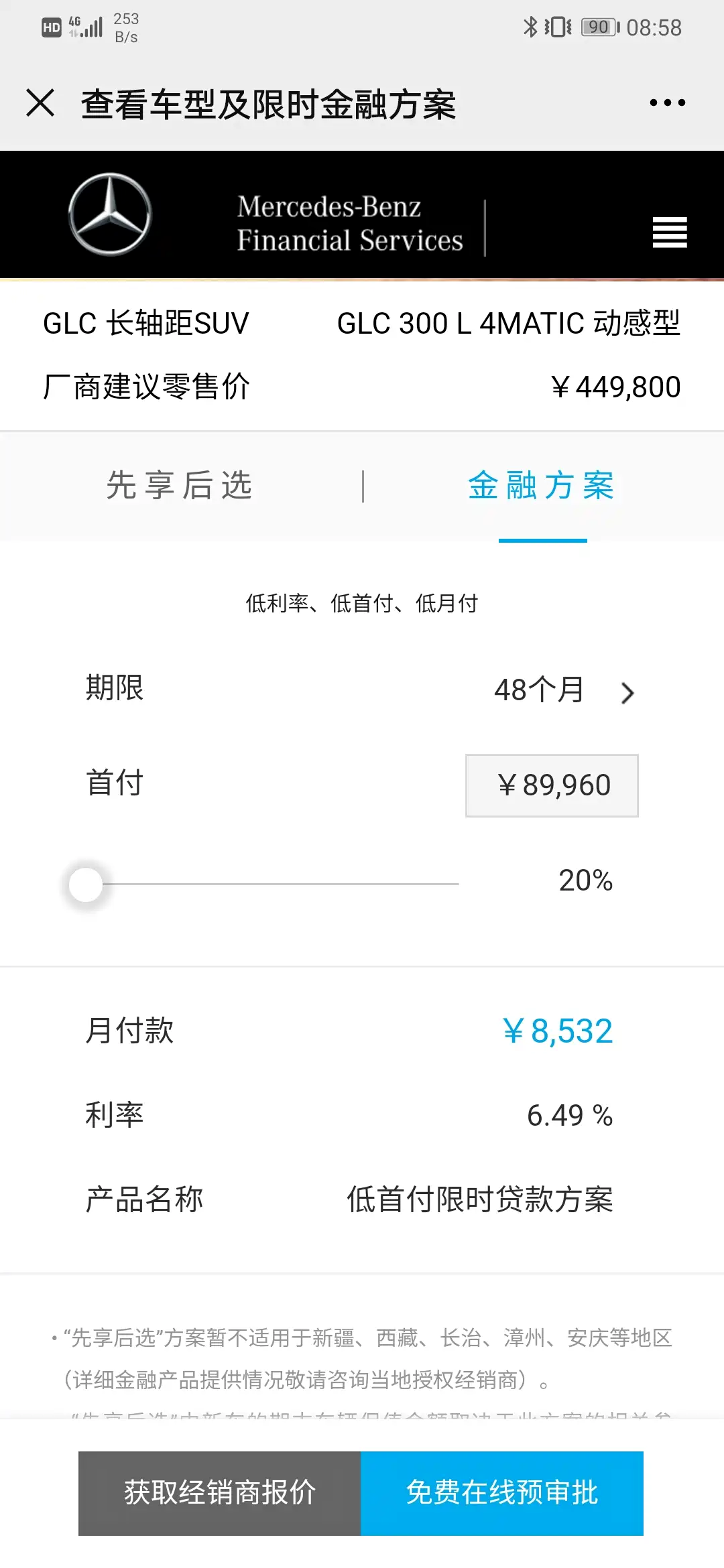Open the 48个月 term dropdown
Screen dimensions: 724x1568
[539, 690]
